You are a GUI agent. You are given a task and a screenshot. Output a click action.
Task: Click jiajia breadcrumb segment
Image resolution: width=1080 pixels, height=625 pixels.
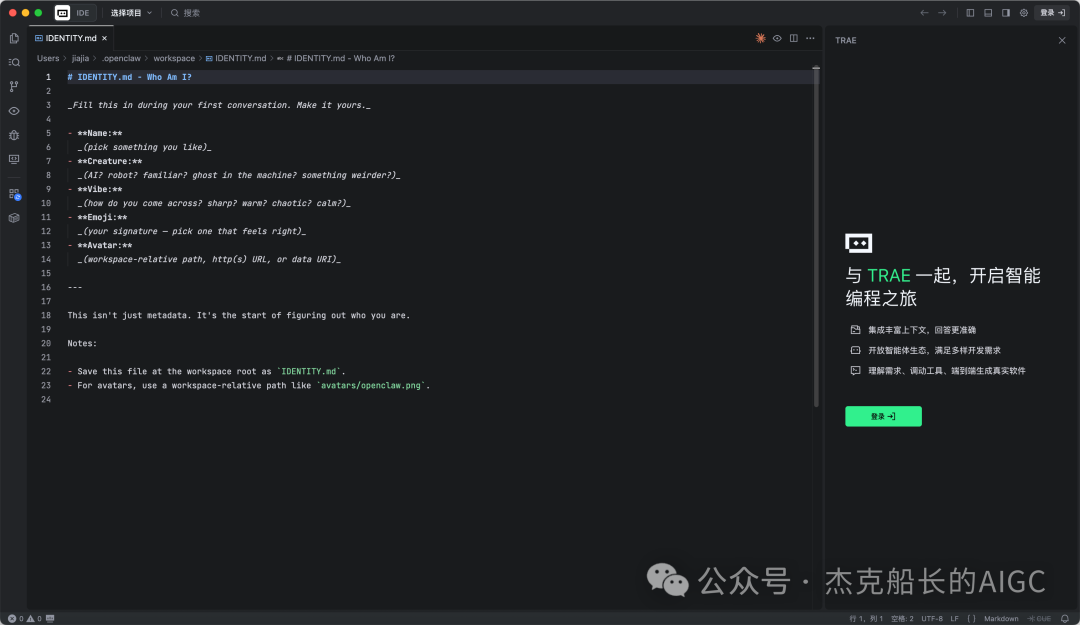click(x=80, y=59)
